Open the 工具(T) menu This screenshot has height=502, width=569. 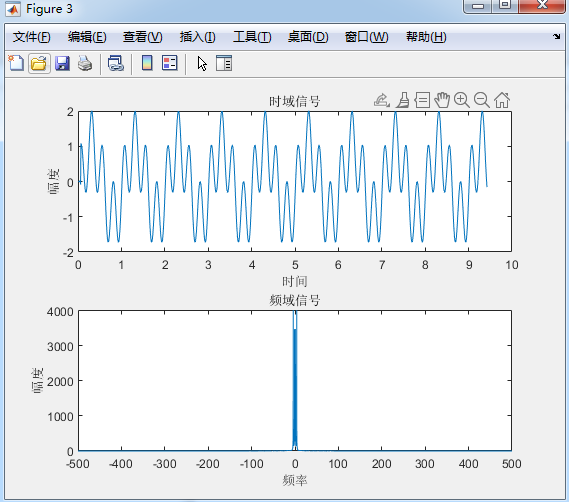coord(252,37)
